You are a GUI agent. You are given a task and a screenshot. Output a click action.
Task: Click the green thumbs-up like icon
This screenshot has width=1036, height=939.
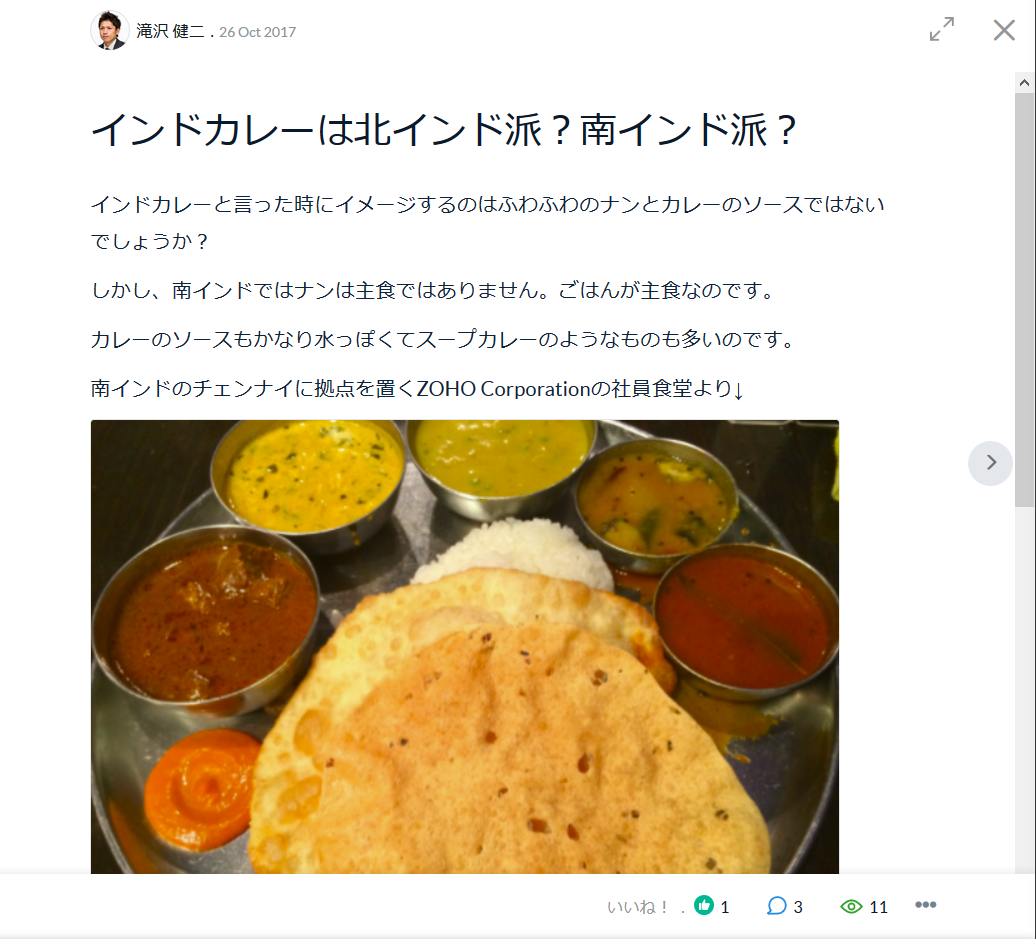click(x=704, y=905)
